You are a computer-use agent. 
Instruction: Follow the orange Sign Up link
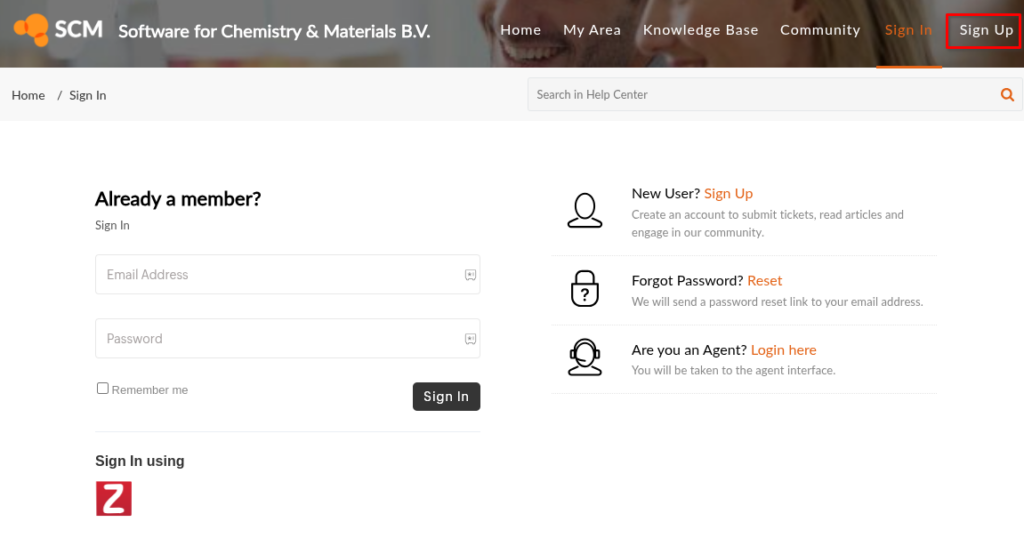(728, 193)
